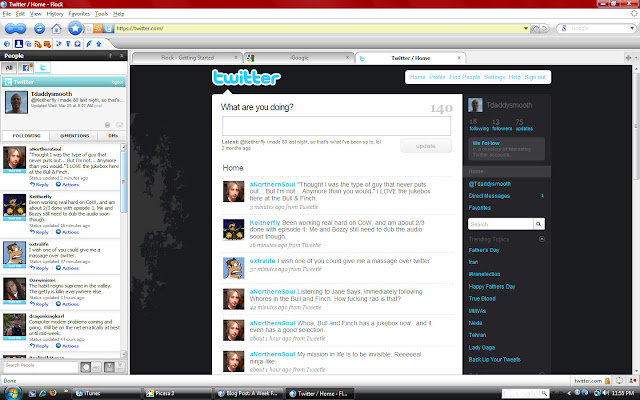This screenshot has width=640, height=400.
Task: Open the History menu
Action: [55, 14]
